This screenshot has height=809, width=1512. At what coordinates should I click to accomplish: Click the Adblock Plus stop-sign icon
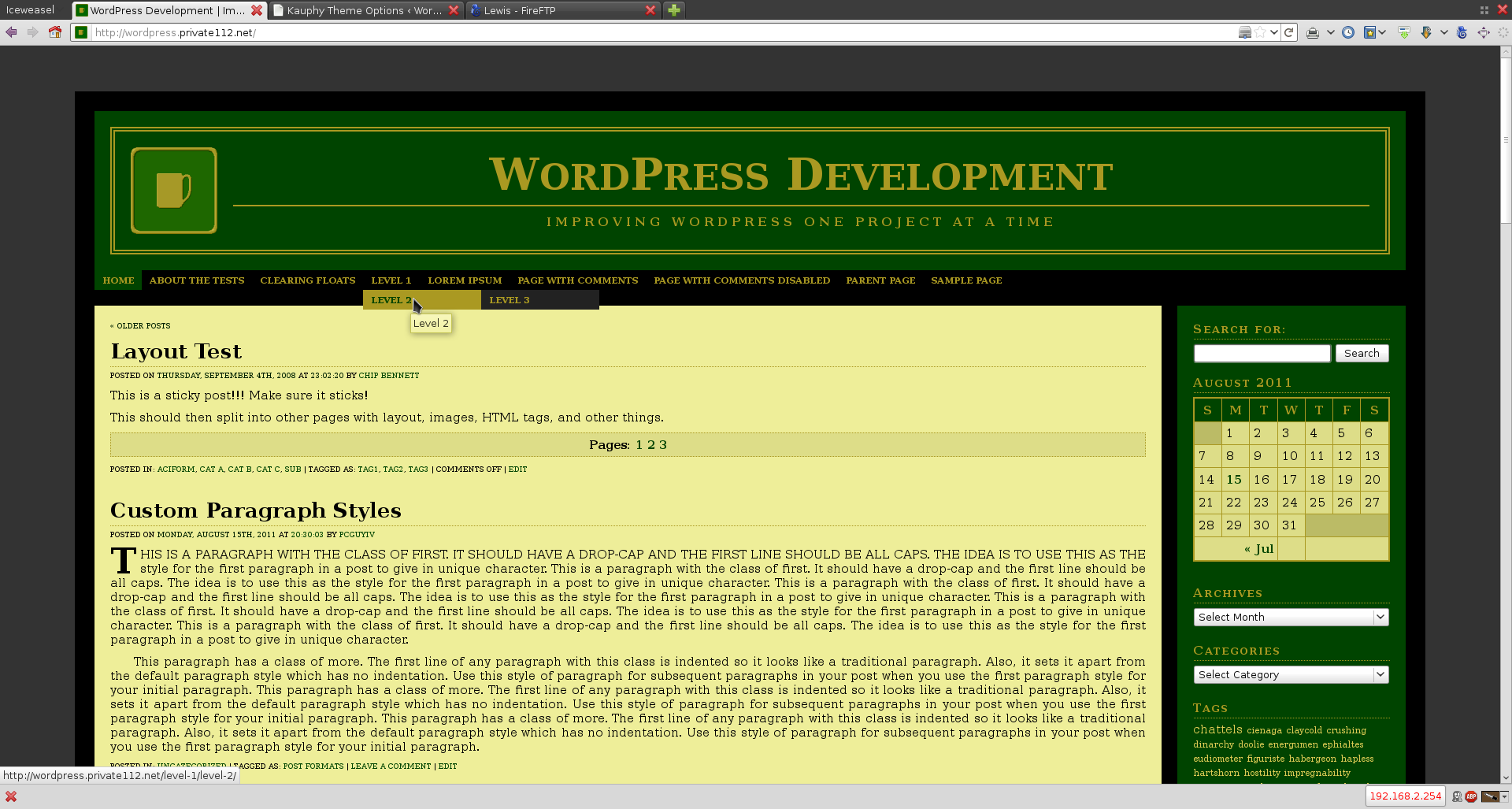[x=1471, y=796]
